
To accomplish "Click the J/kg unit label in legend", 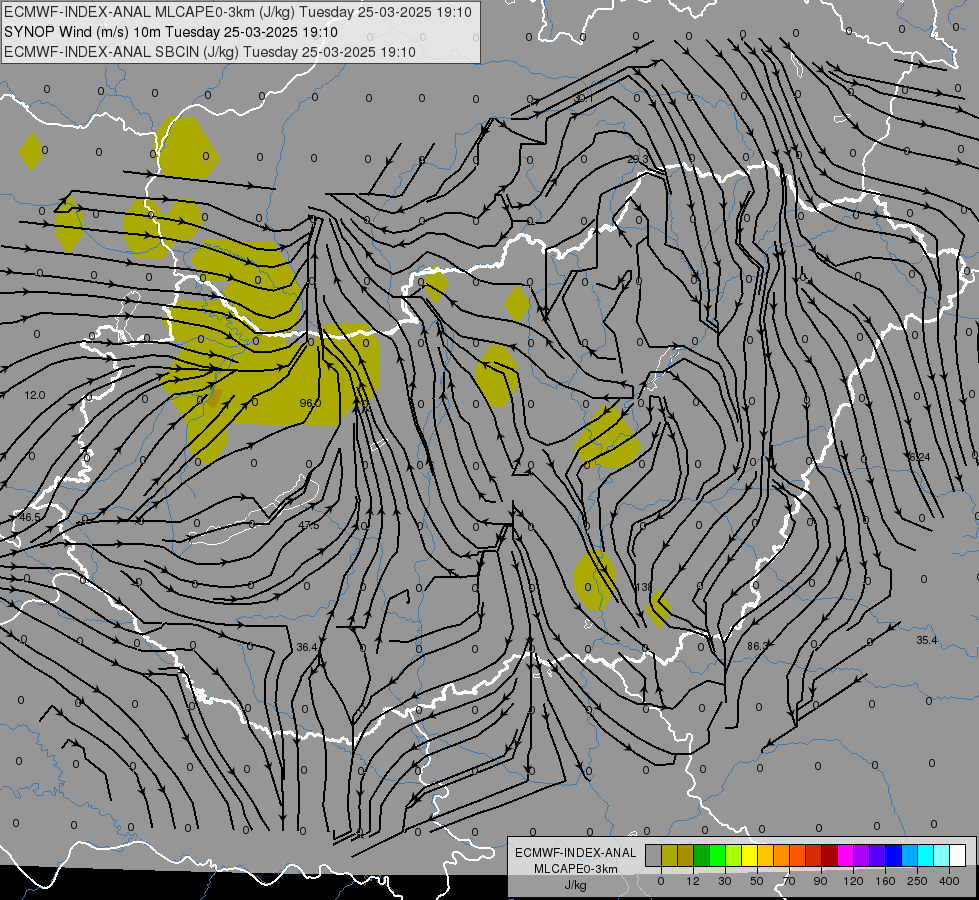I will point(576,885).
